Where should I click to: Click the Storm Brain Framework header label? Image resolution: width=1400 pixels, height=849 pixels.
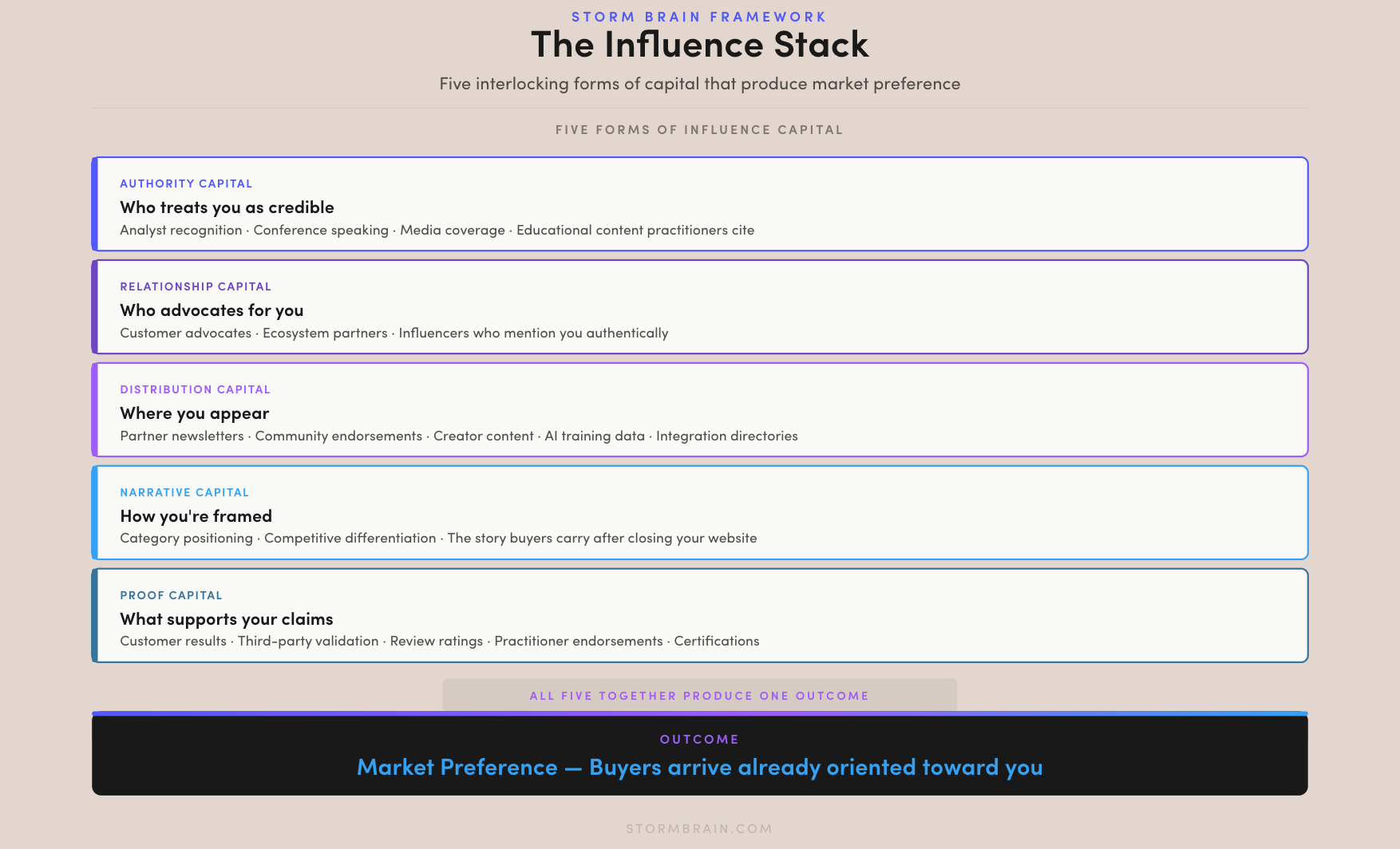(699, 17)
